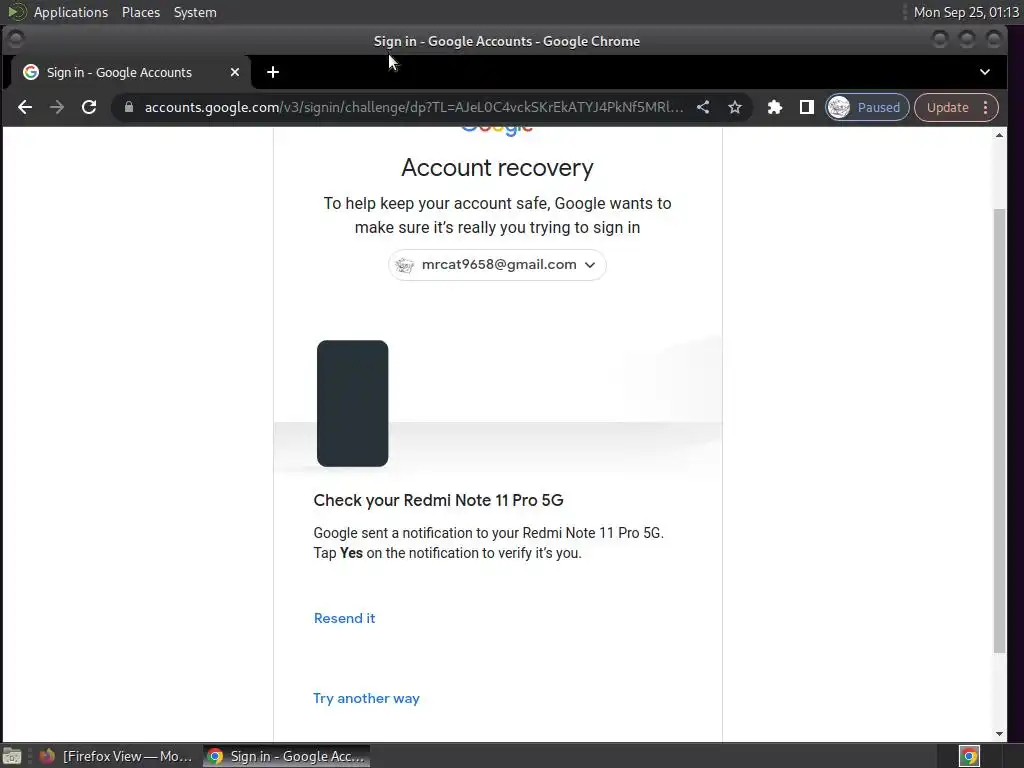Close the Sign in - Google Accounts tab
Image resolution: width=1024 pixels, height=768 pixels.
pos(234,72)
